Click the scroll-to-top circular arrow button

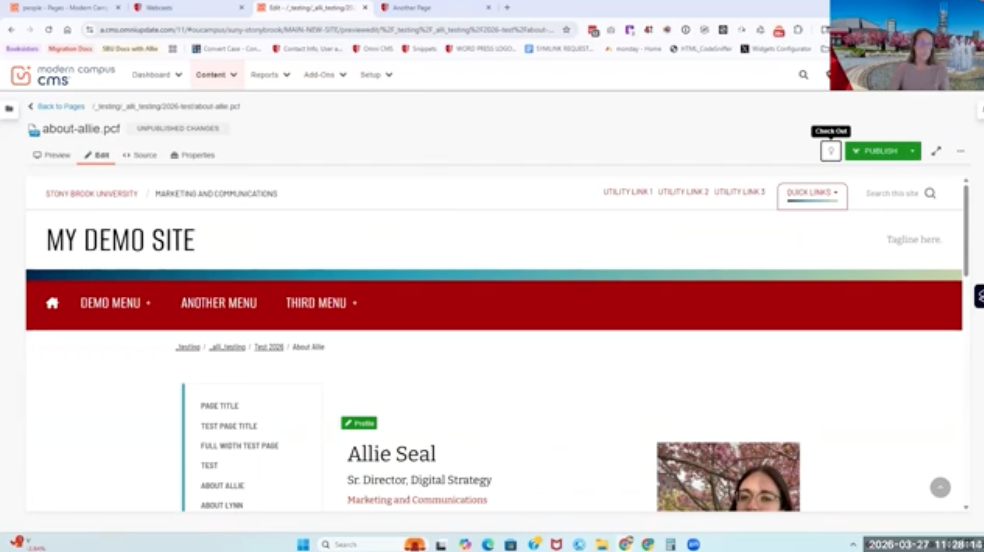940,487
